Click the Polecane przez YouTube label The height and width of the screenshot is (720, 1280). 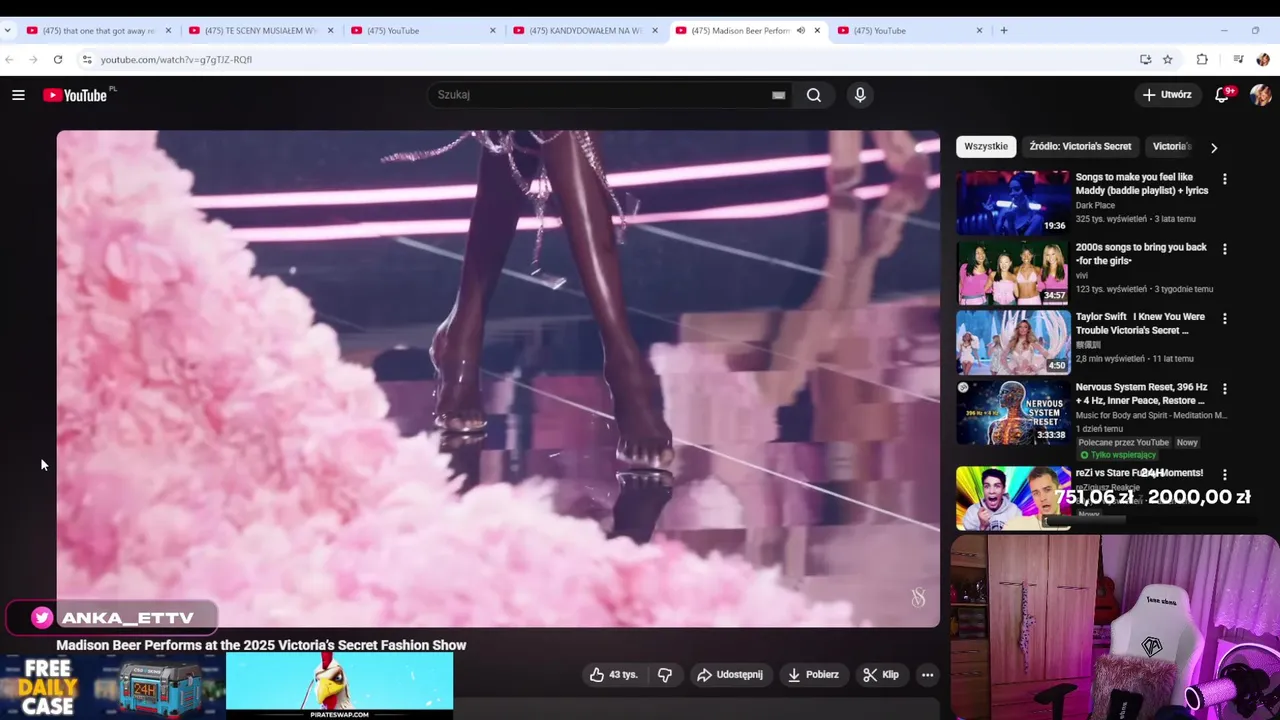click(1124, 442)
